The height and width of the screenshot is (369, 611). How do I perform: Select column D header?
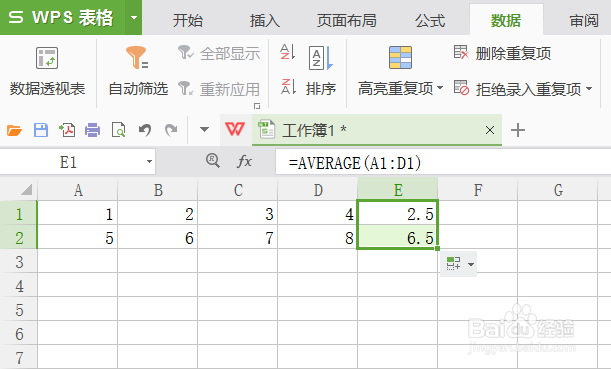pyautogui.click(x=318, y=190)
